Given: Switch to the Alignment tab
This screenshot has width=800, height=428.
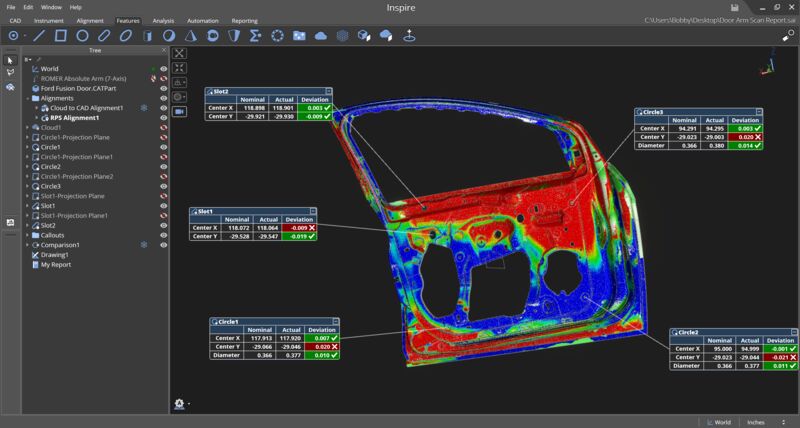Looking at the screenshot, I should click(90, 21).
